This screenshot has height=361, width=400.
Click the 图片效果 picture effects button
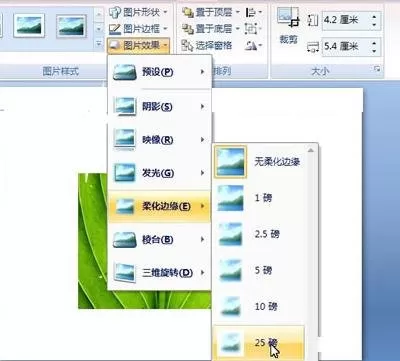[138, 45]
